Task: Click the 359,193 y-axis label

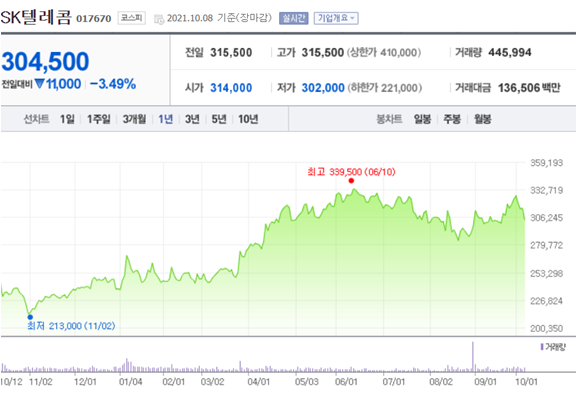Action: pyautogui.click(x=546, y=163)
